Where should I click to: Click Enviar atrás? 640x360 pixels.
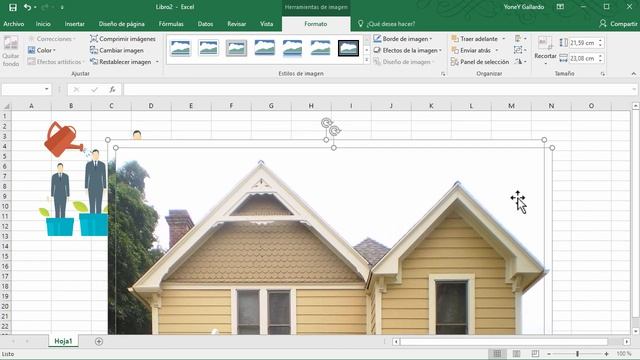(x=471, y=50)
